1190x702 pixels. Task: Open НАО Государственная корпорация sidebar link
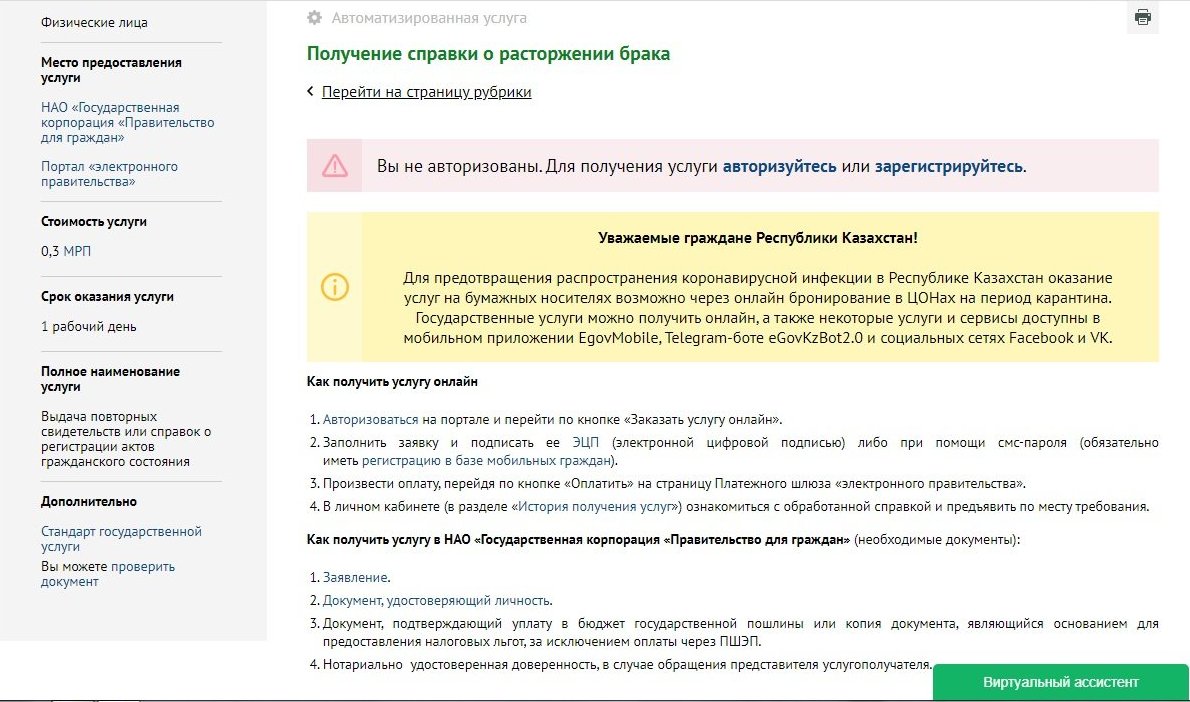pos(127,122)
